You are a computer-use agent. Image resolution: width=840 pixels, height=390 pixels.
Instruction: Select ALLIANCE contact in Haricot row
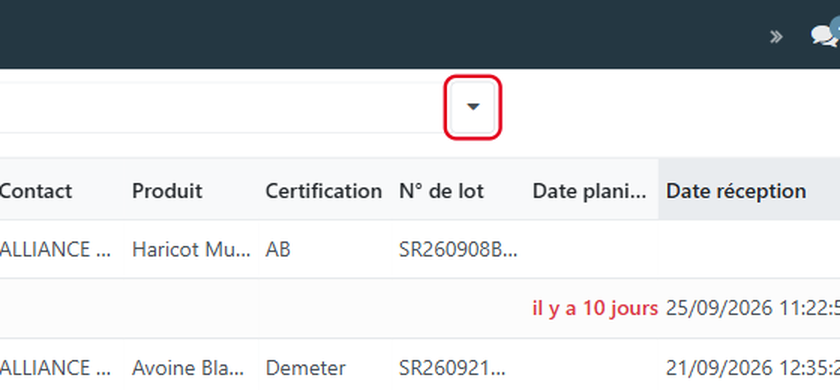[x=55, y=250]
